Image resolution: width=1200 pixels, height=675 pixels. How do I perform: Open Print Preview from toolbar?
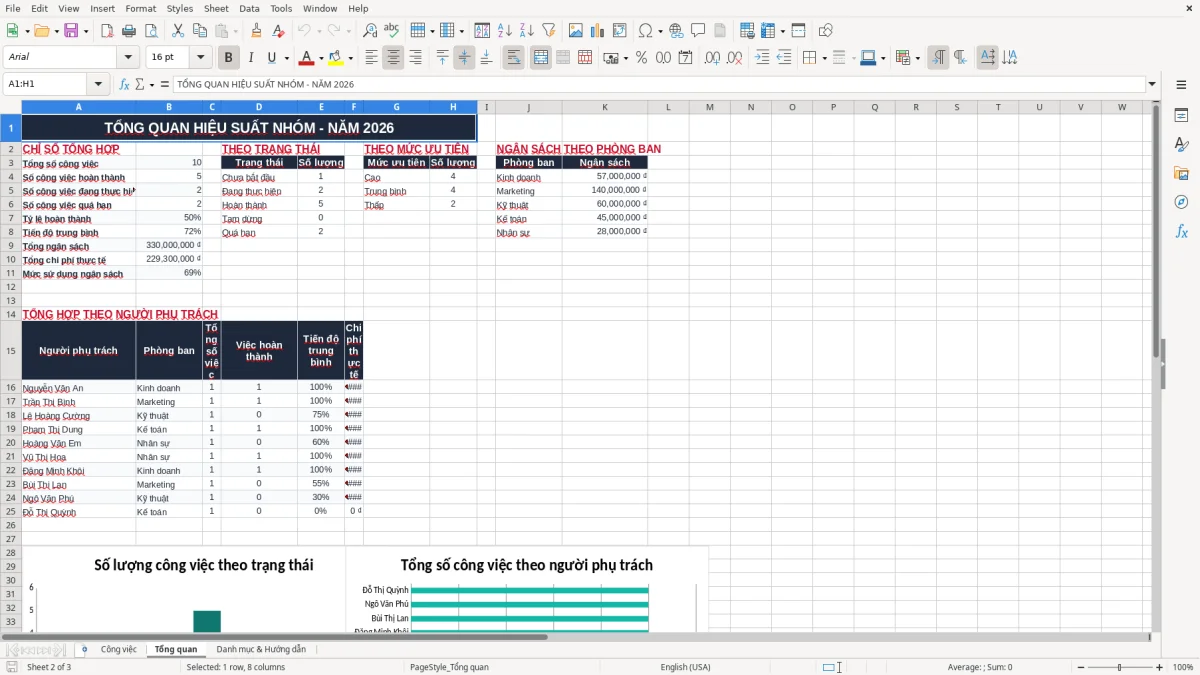[149, 31]
